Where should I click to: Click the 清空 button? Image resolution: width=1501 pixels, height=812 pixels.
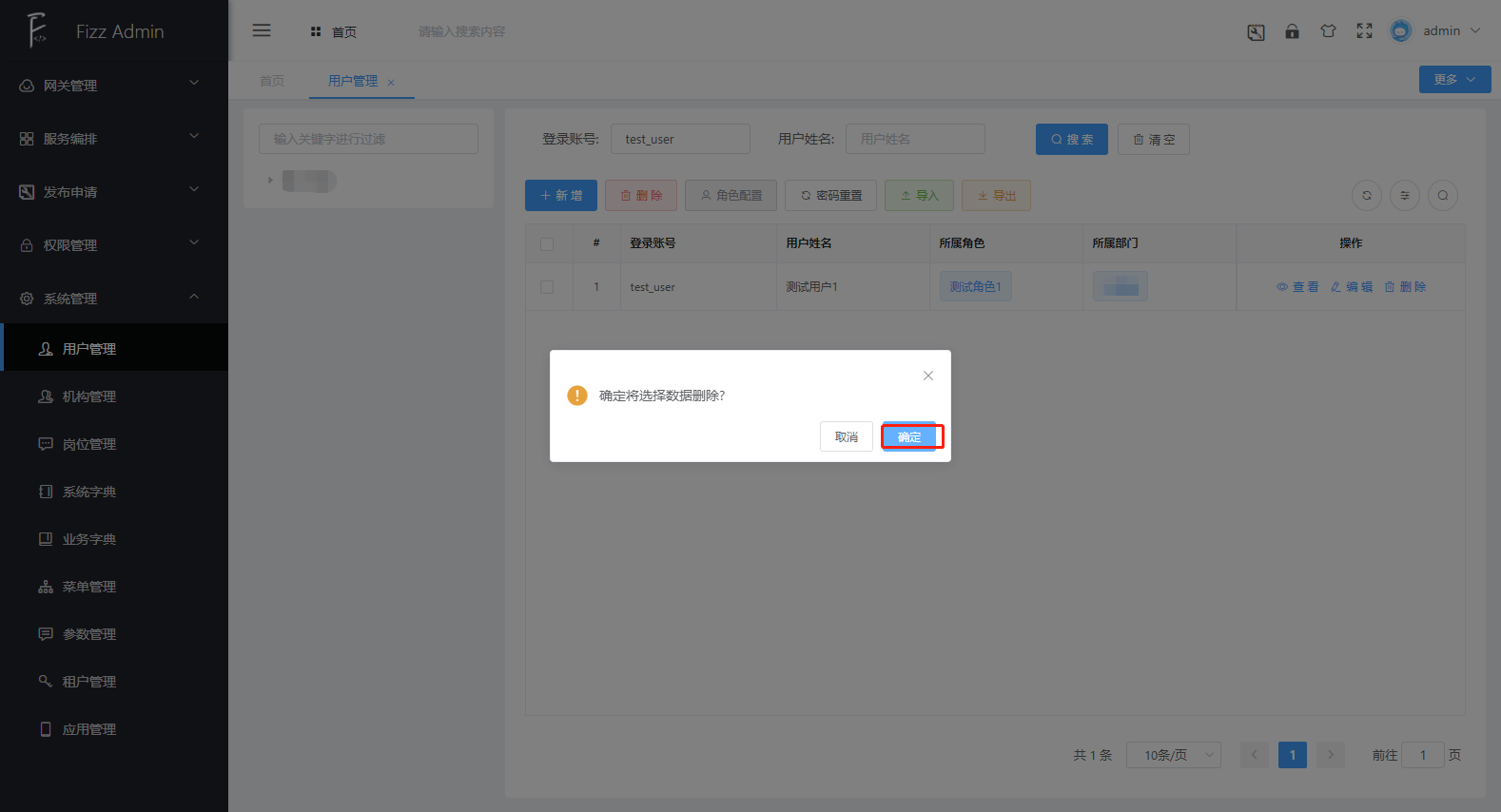[x=1154, y=140]
